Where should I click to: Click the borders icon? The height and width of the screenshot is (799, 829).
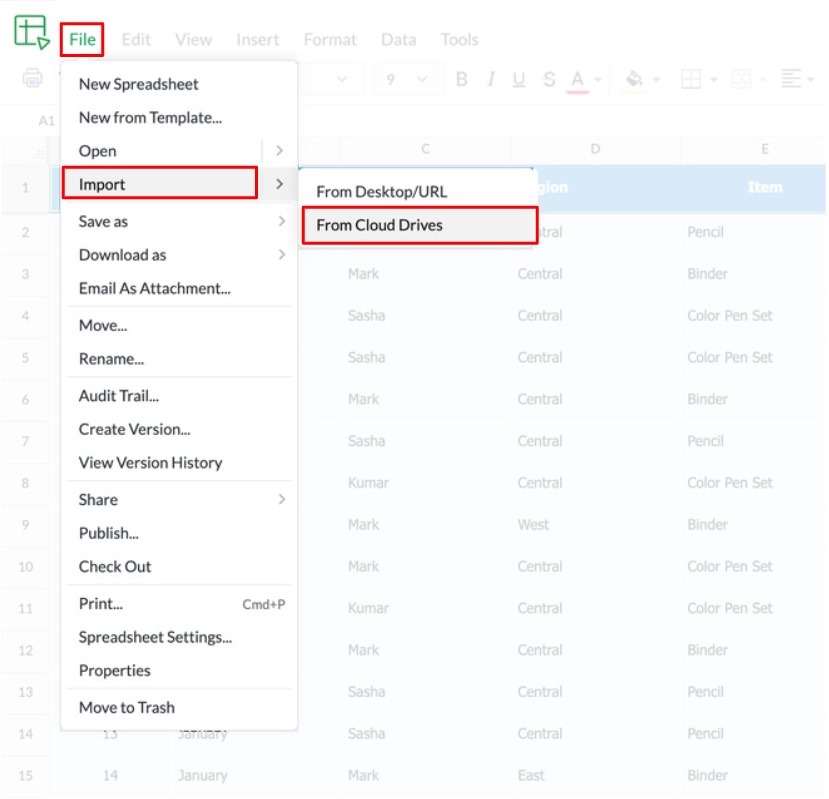690,80
